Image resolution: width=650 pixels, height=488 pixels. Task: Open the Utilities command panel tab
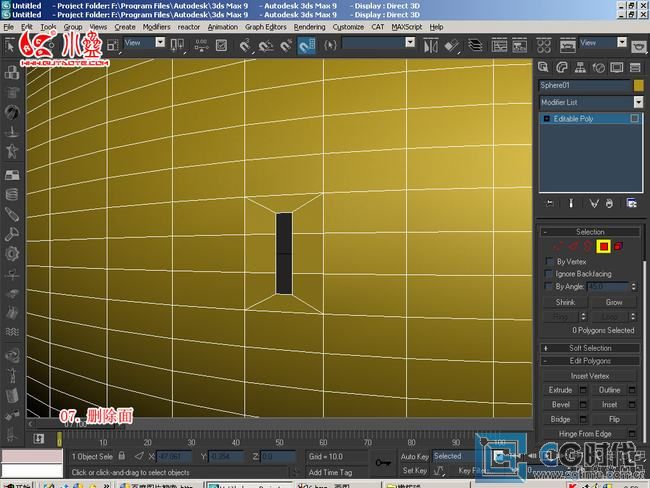click(635, 67)
